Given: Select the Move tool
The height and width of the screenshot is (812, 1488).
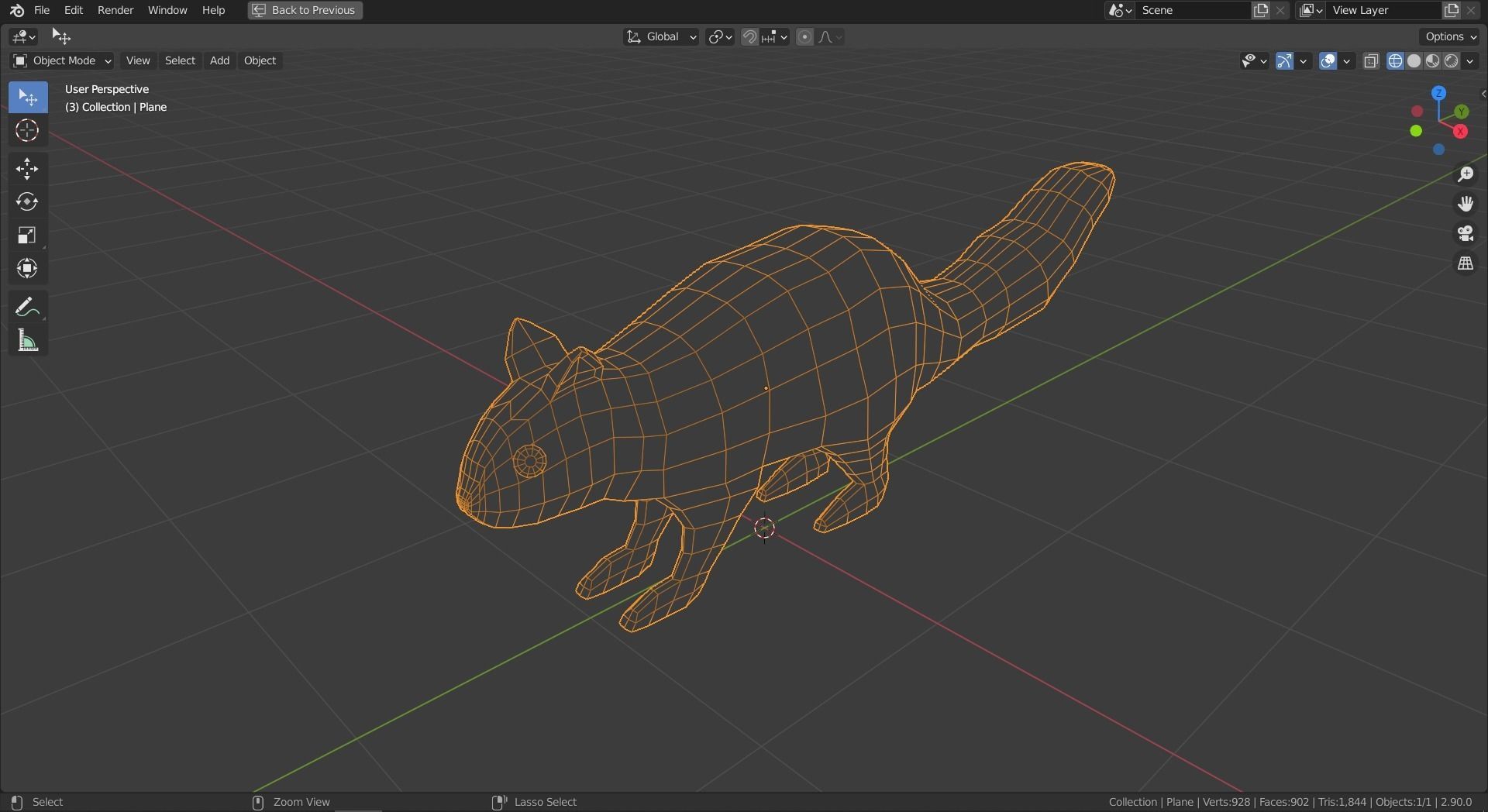Looking at the screenshot, I should point(28,169).
